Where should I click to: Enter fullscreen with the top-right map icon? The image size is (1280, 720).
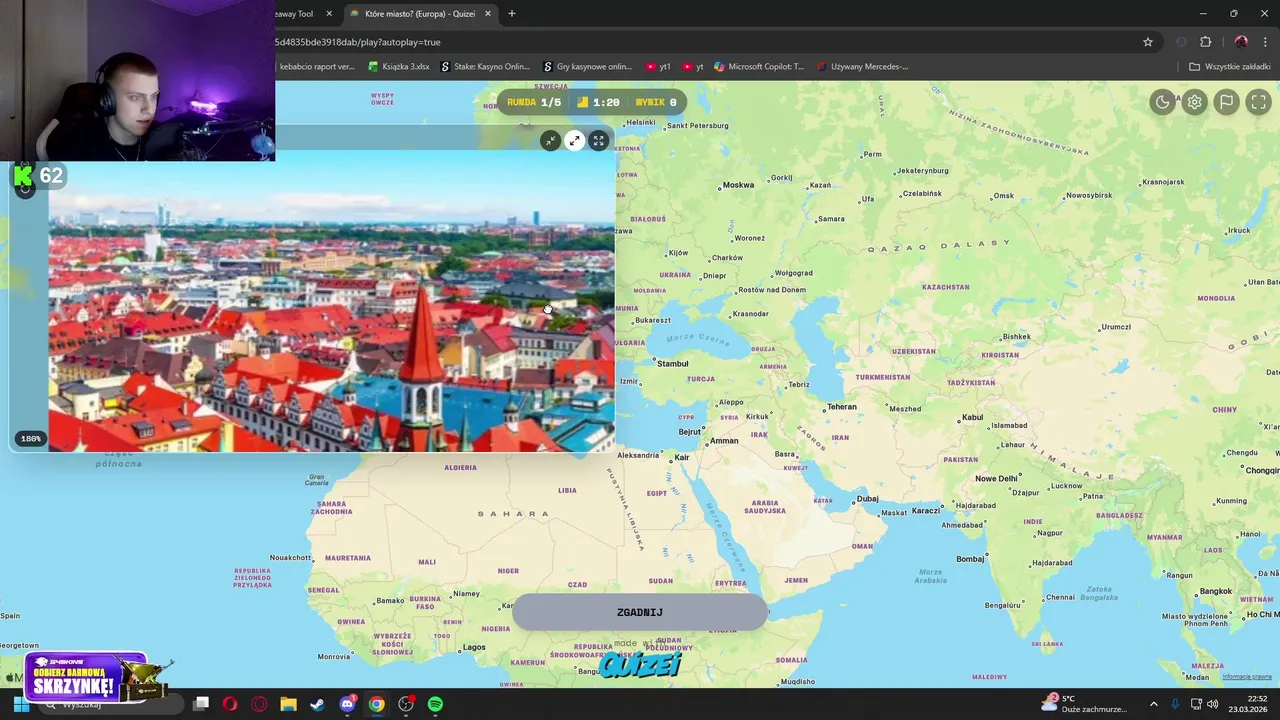tap(1259, 102)
